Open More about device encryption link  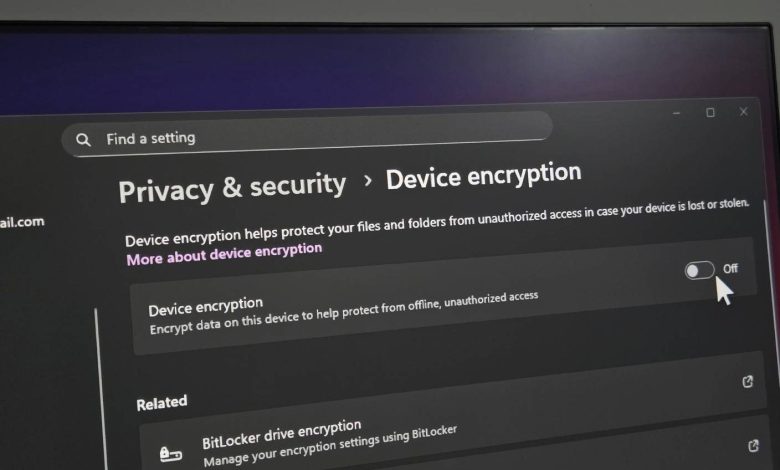pyautogui.click(x=224, y=254)
